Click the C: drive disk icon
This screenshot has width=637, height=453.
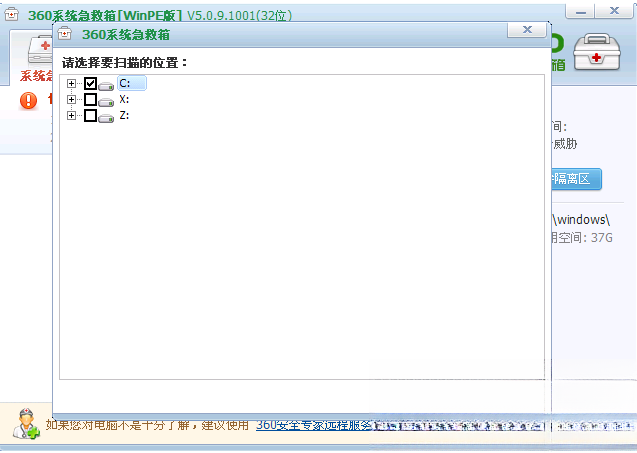click(106, 86)
